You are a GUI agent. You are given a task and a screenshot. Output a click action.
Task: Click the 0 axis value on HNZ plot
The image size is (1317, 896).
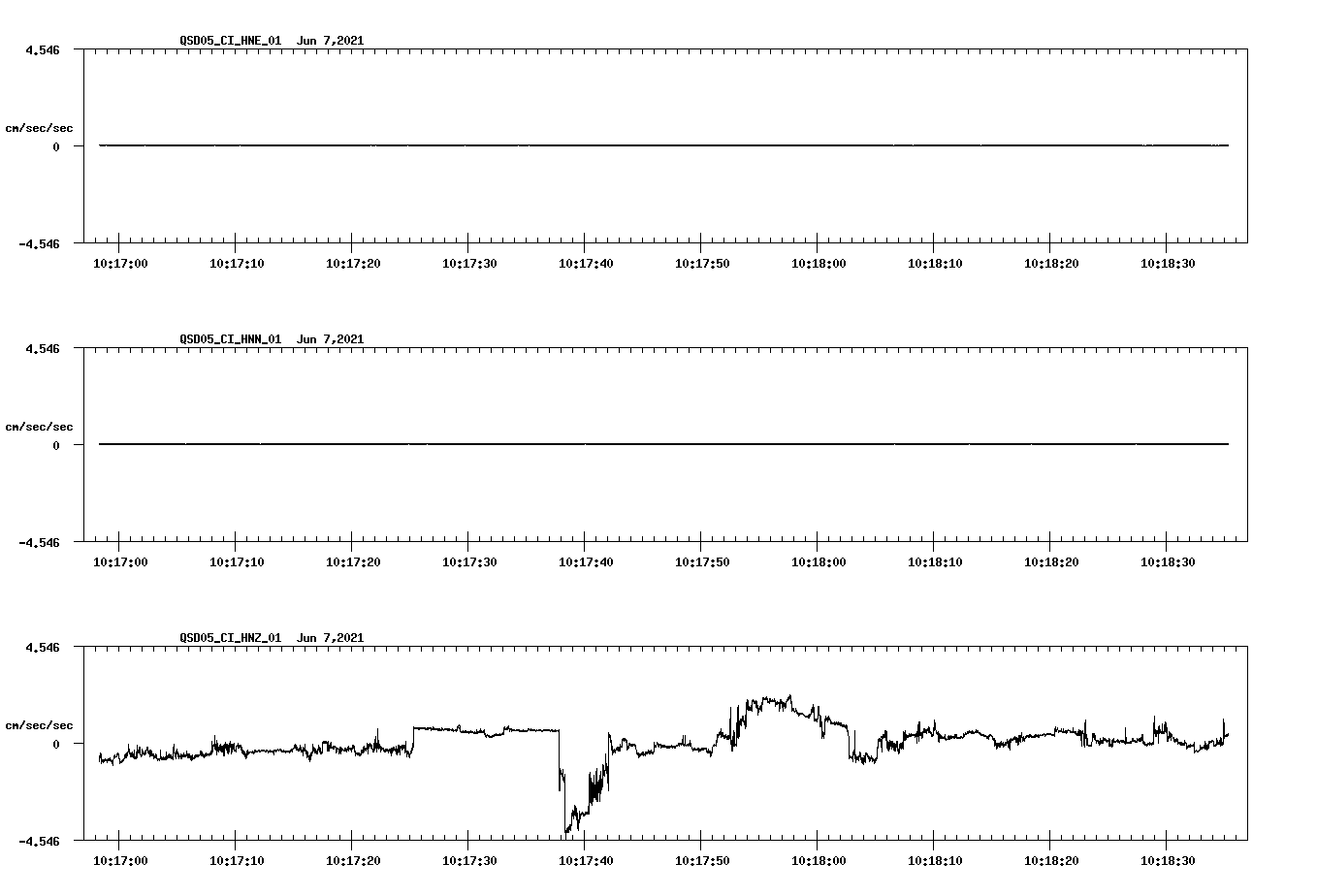56,744
